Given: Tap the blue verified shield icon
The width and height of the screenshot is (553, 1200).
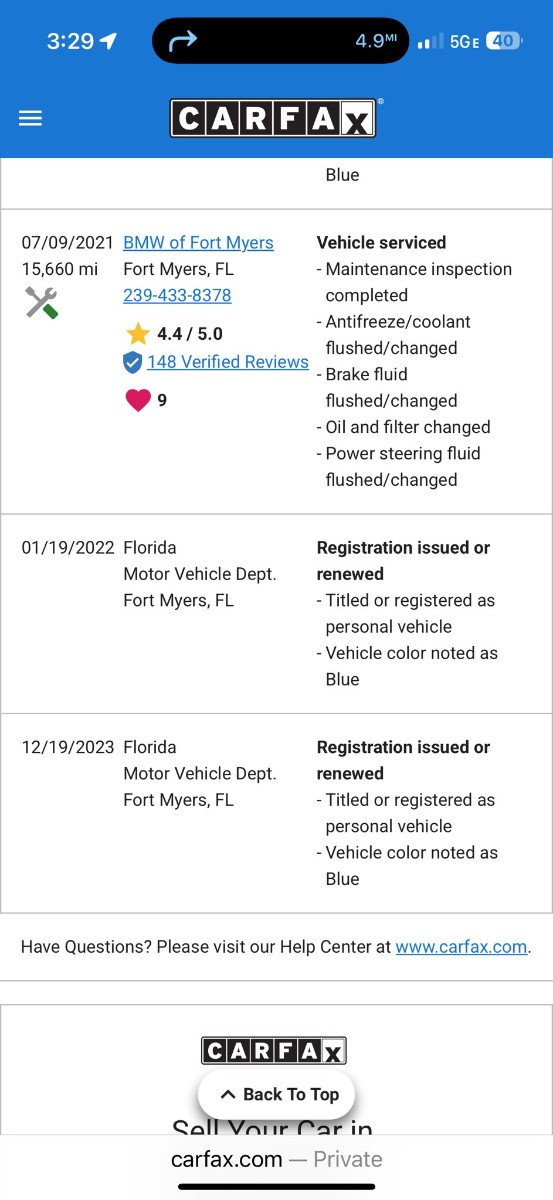Looking at the screenshot, I should [132, 362].
